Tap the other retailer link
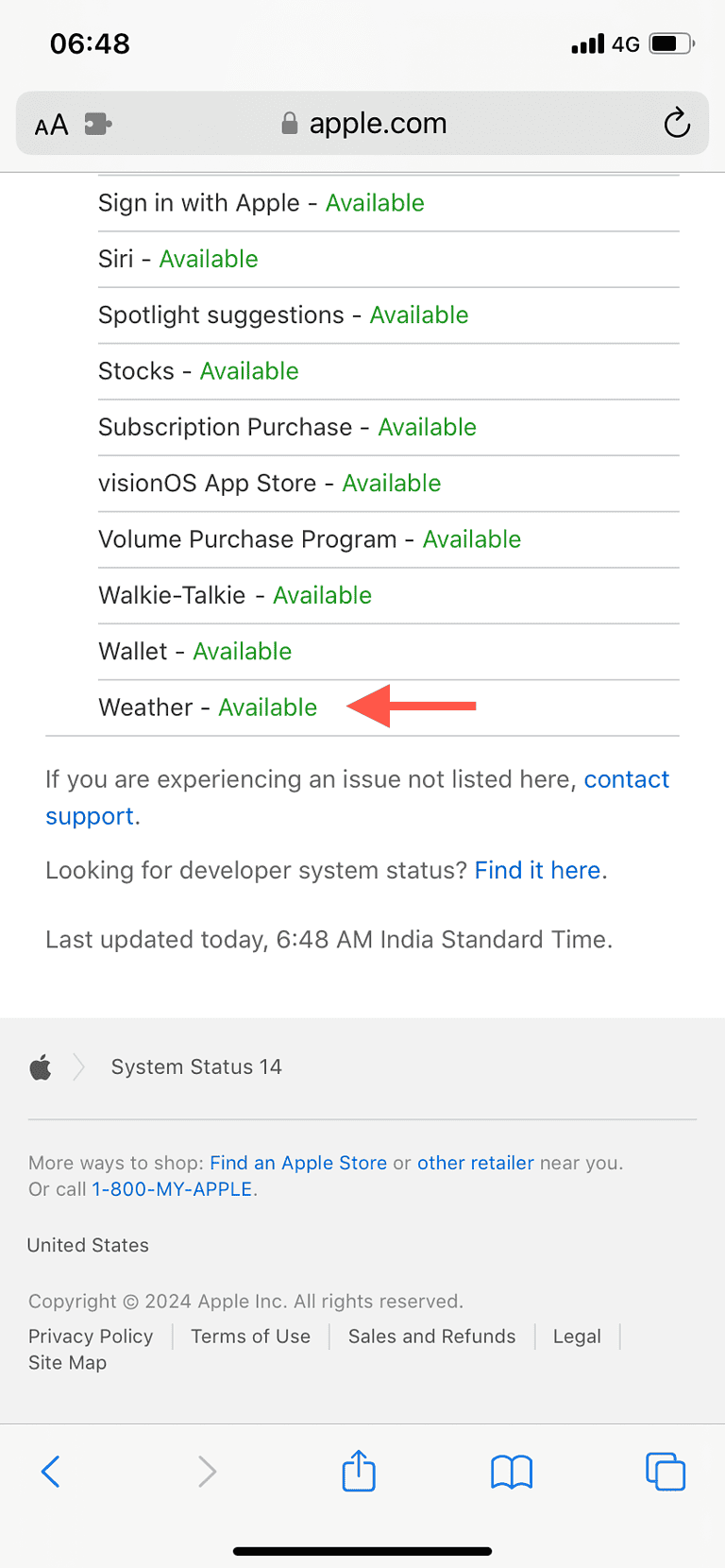The image size is (725, 1568). pos(475,1163)
